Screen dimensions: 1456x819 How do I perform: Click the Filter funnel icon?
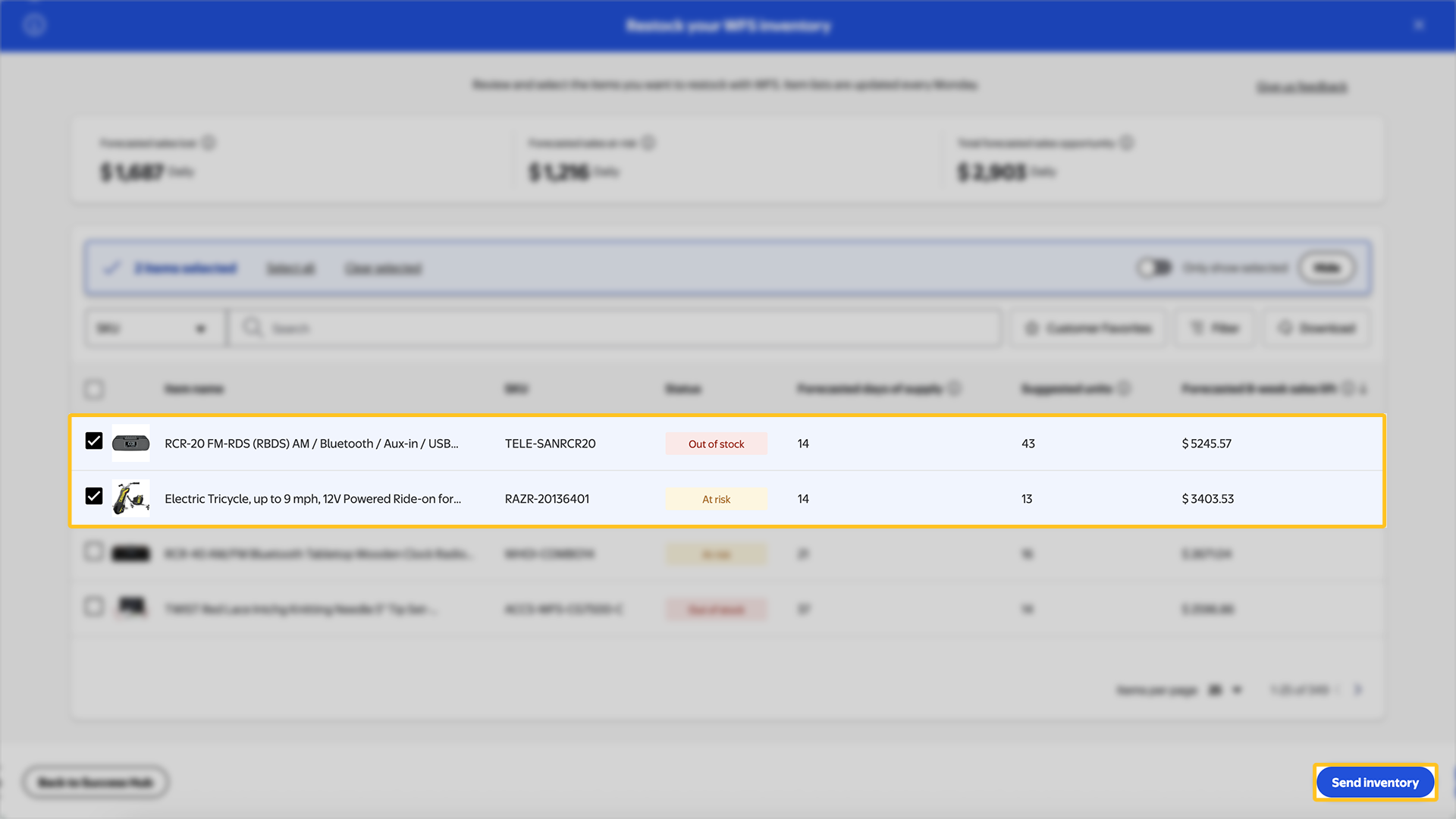tap(1196, 328)
